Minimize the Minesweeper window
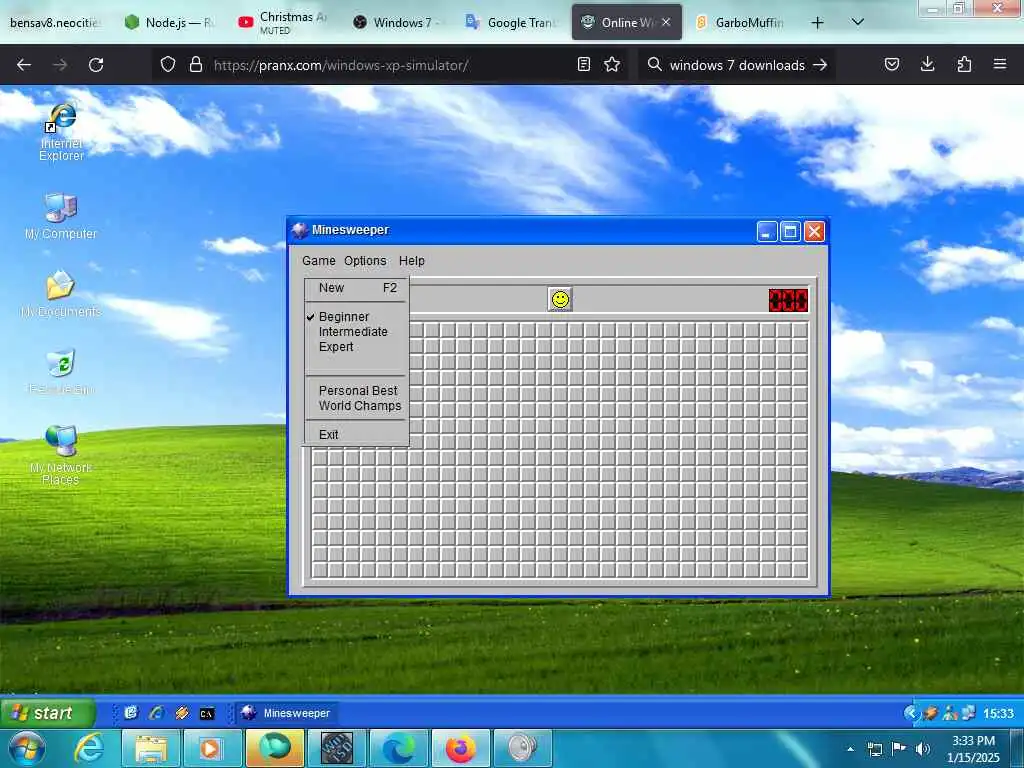Viewport: 1024px width, 768px height. pos(767,231)
